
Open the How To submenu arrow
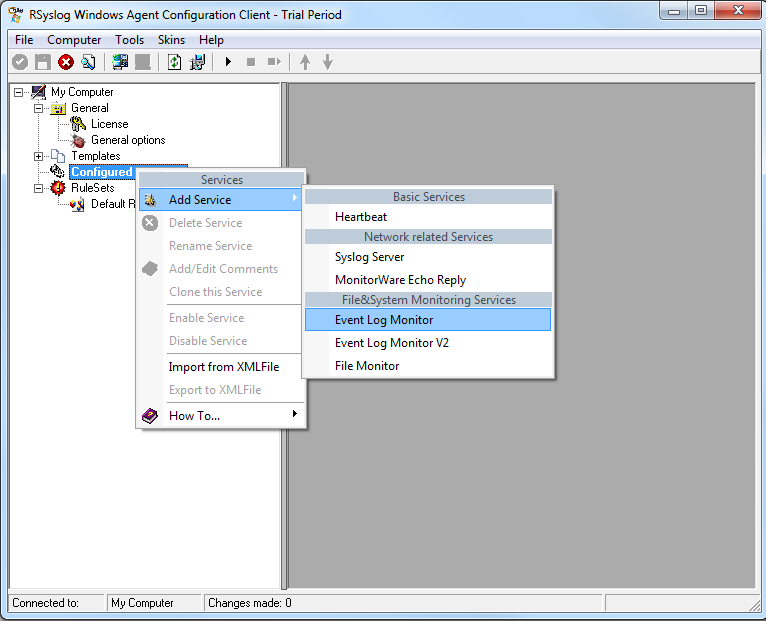point(294,414)
